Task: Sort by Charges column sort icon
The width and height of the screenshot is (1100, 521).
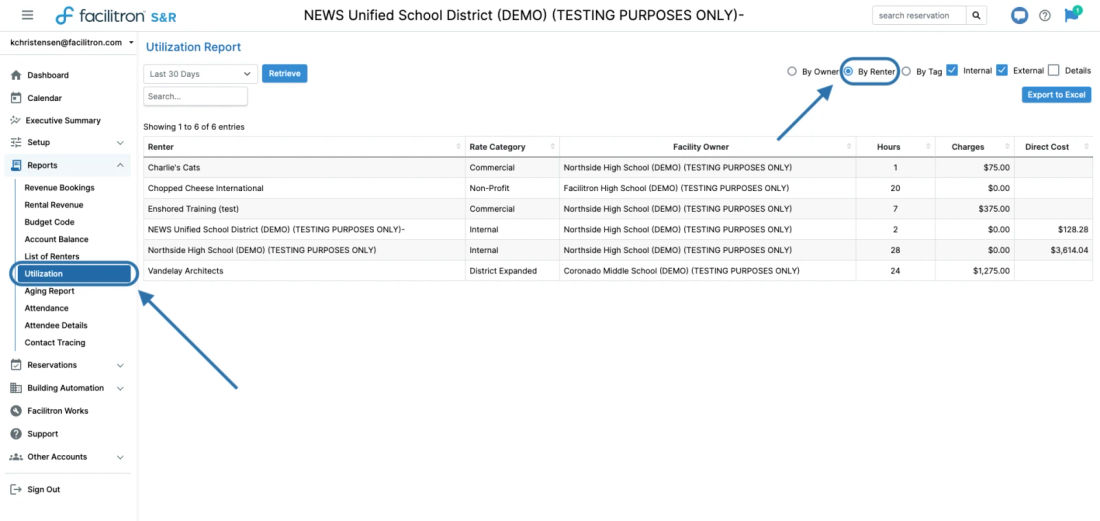Action: click(1007, 147)
